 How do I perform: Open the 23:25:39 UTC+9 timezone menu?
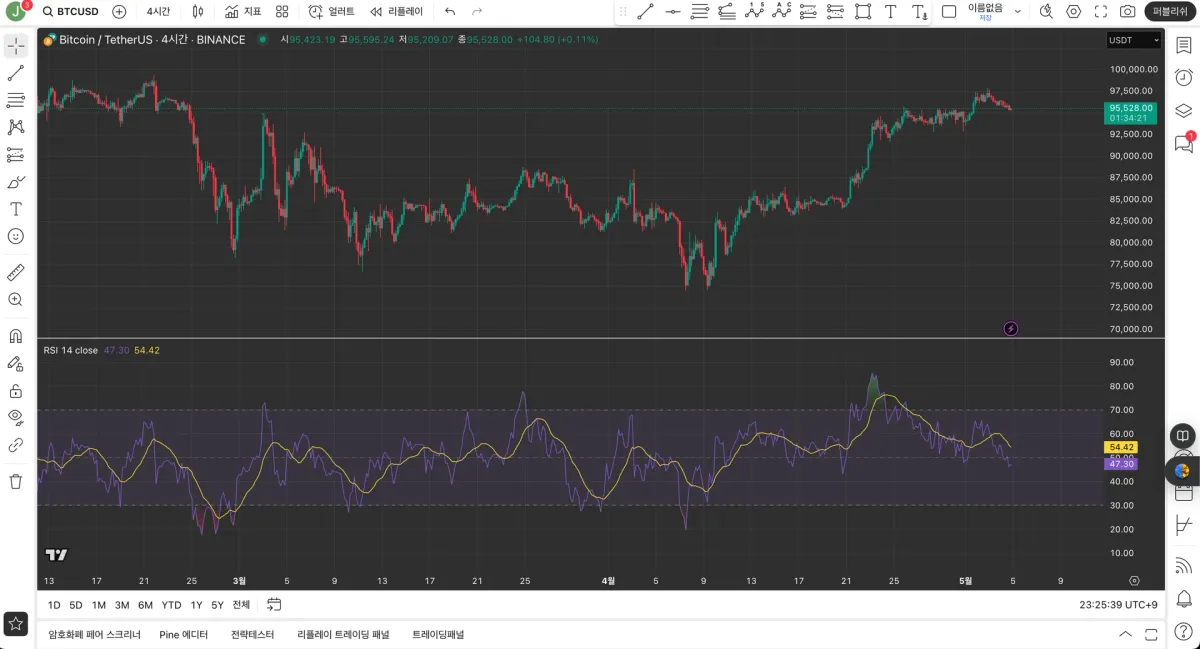(1118, 605)
